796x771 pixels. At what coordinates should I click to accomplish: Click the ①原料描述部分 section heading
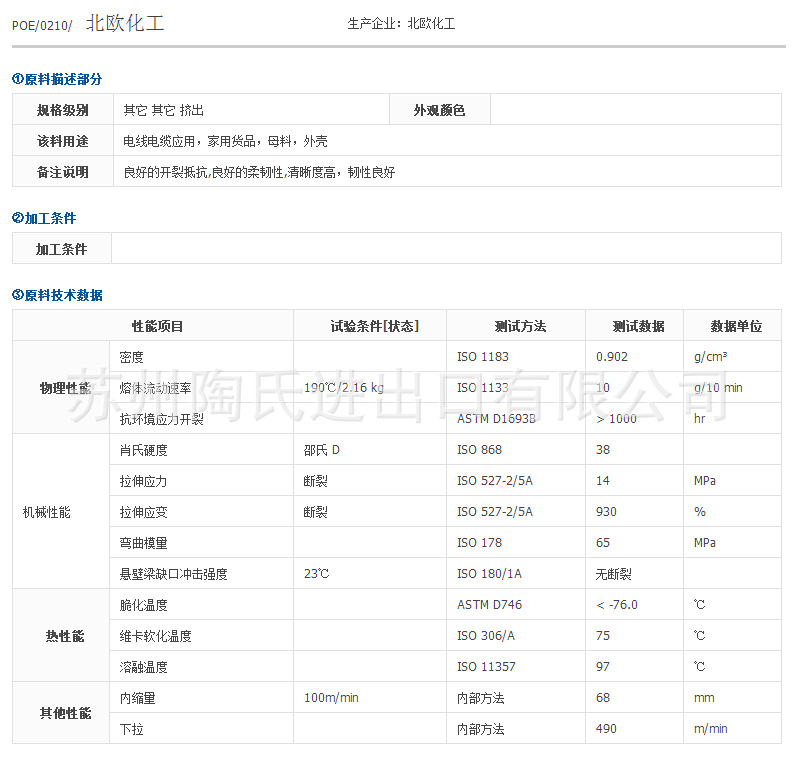(x=57, y=79)
